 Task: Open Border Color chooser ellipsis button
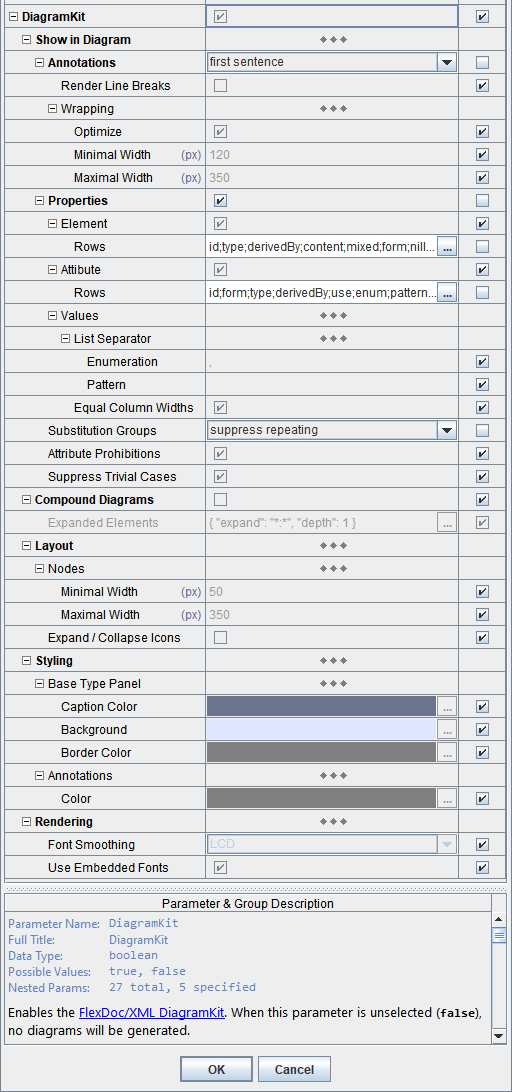click(x=447, y=753)
